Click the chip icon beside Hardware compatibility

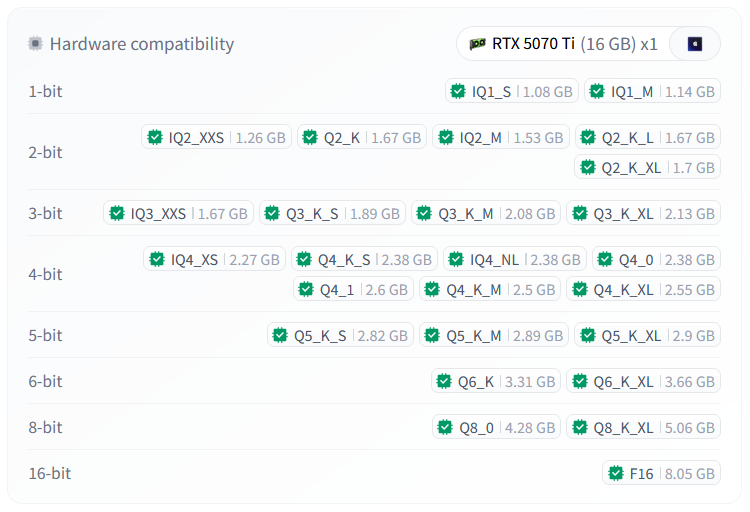point(35,44)
